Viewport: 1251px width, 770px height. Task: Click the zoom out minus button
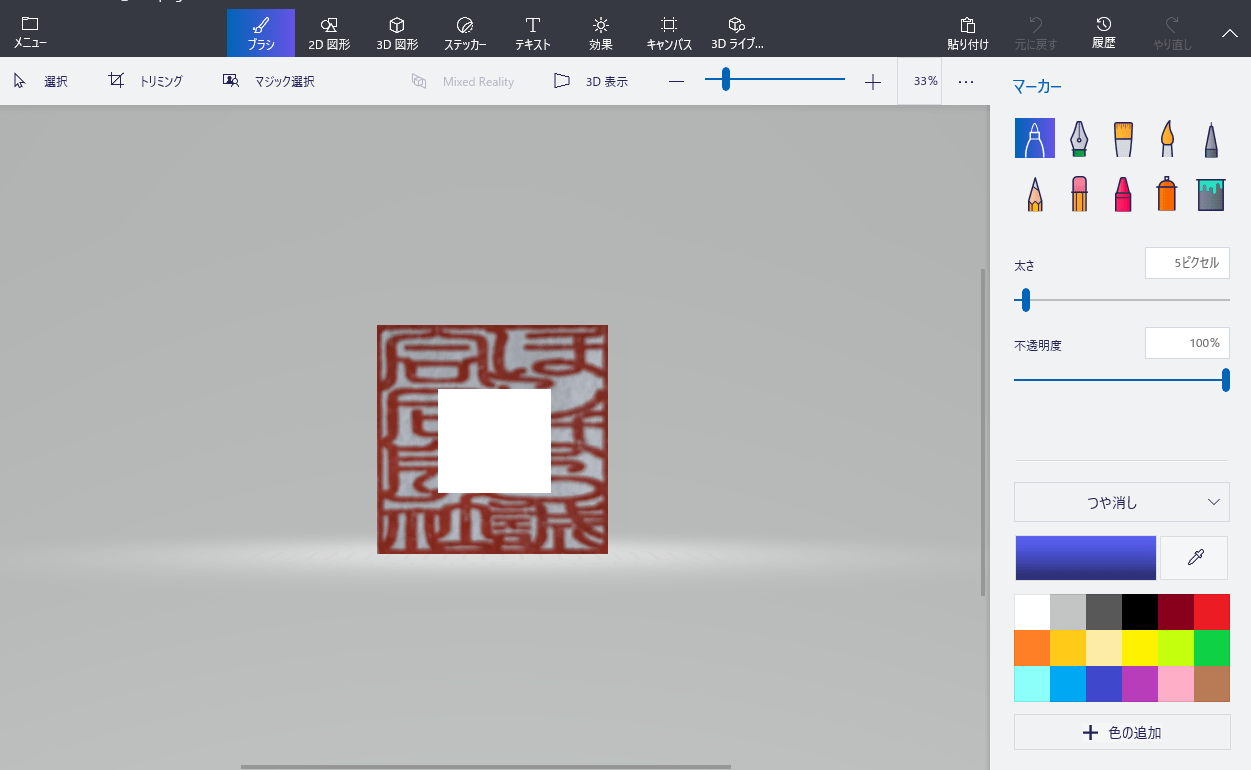point(677,82)
